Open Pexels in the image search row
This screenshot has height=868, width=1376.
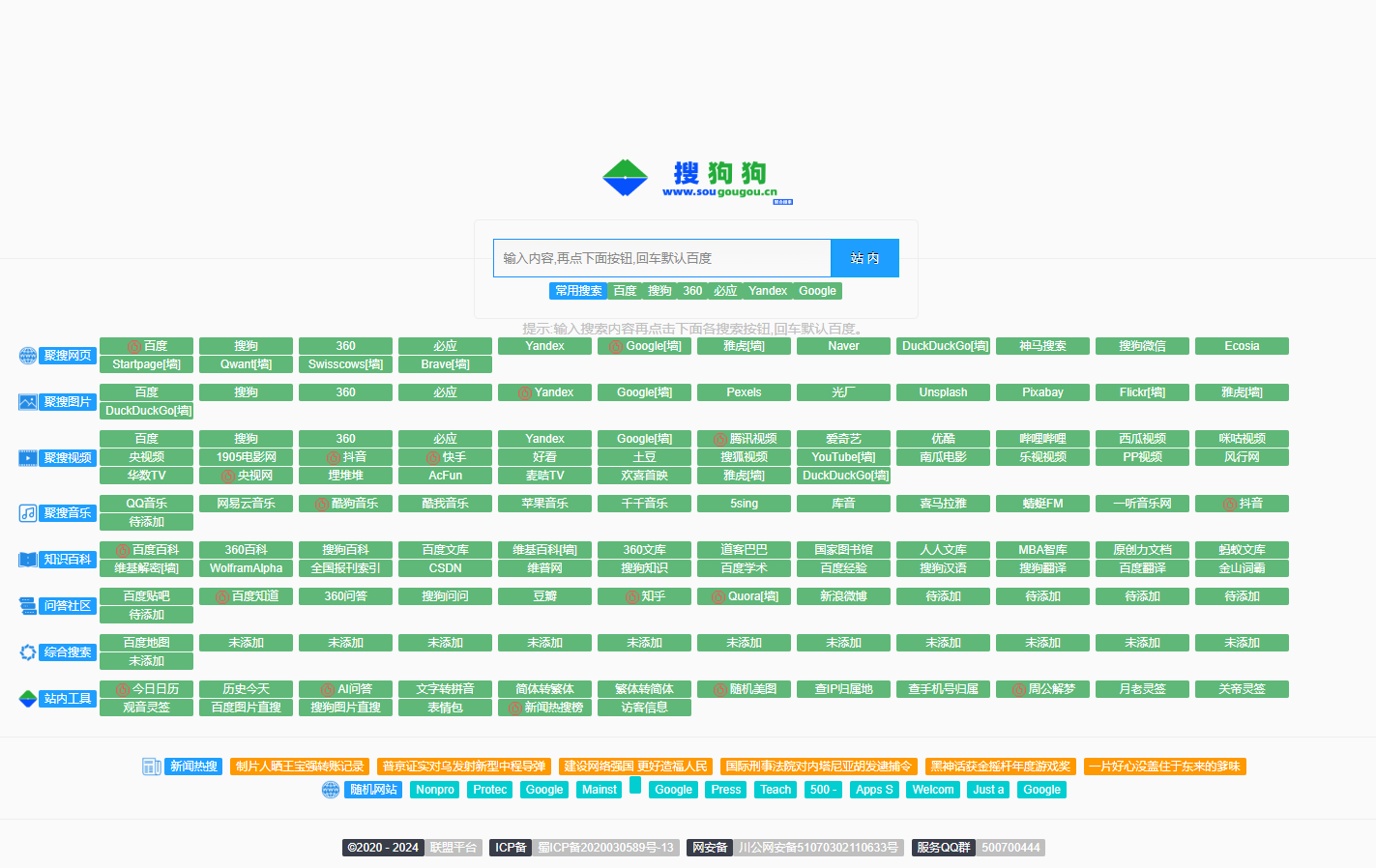click(x=744, y=392)
